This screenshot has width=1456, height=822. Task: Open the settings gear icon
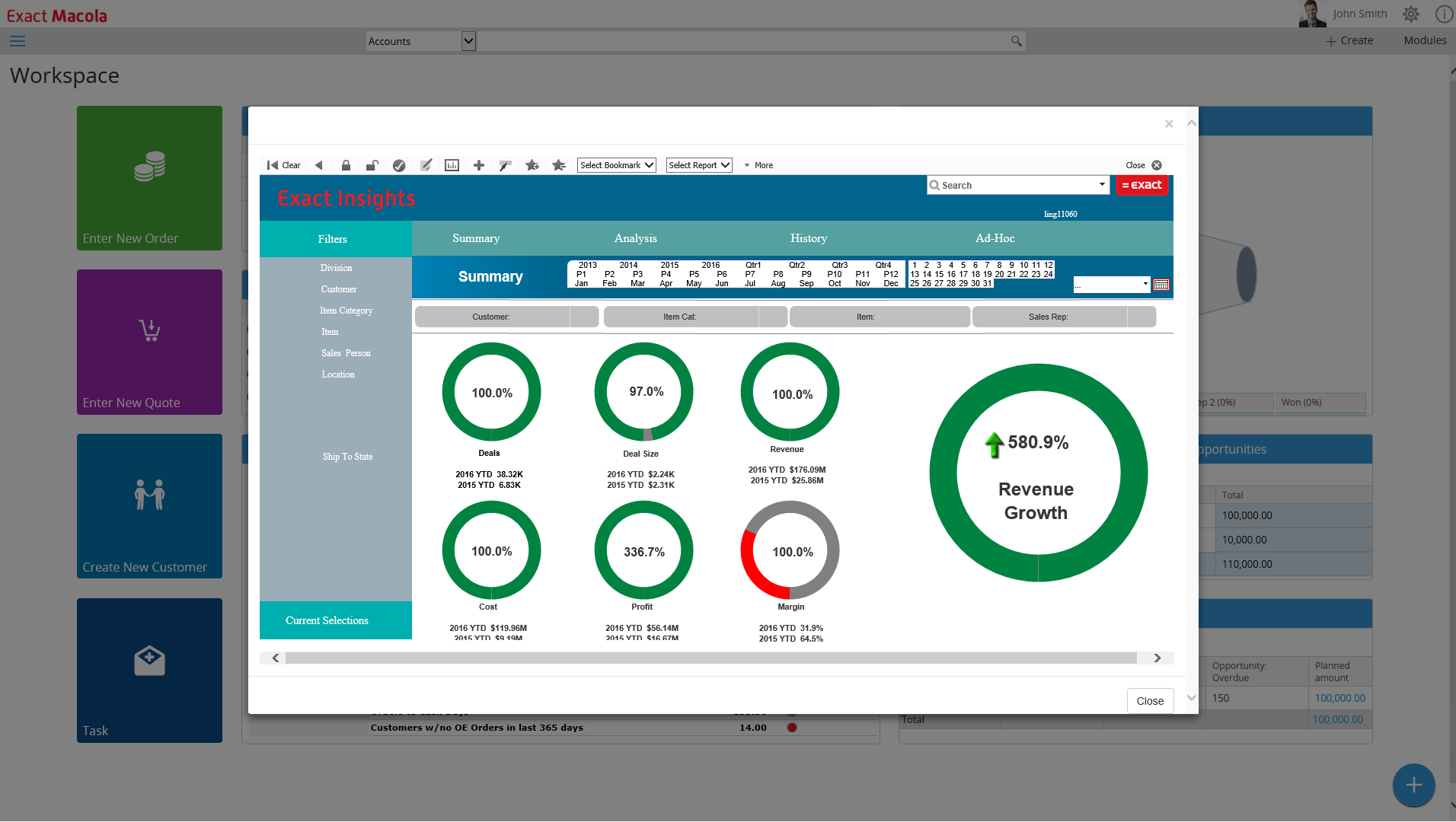pyautogui.click(x=1411, y=14)
